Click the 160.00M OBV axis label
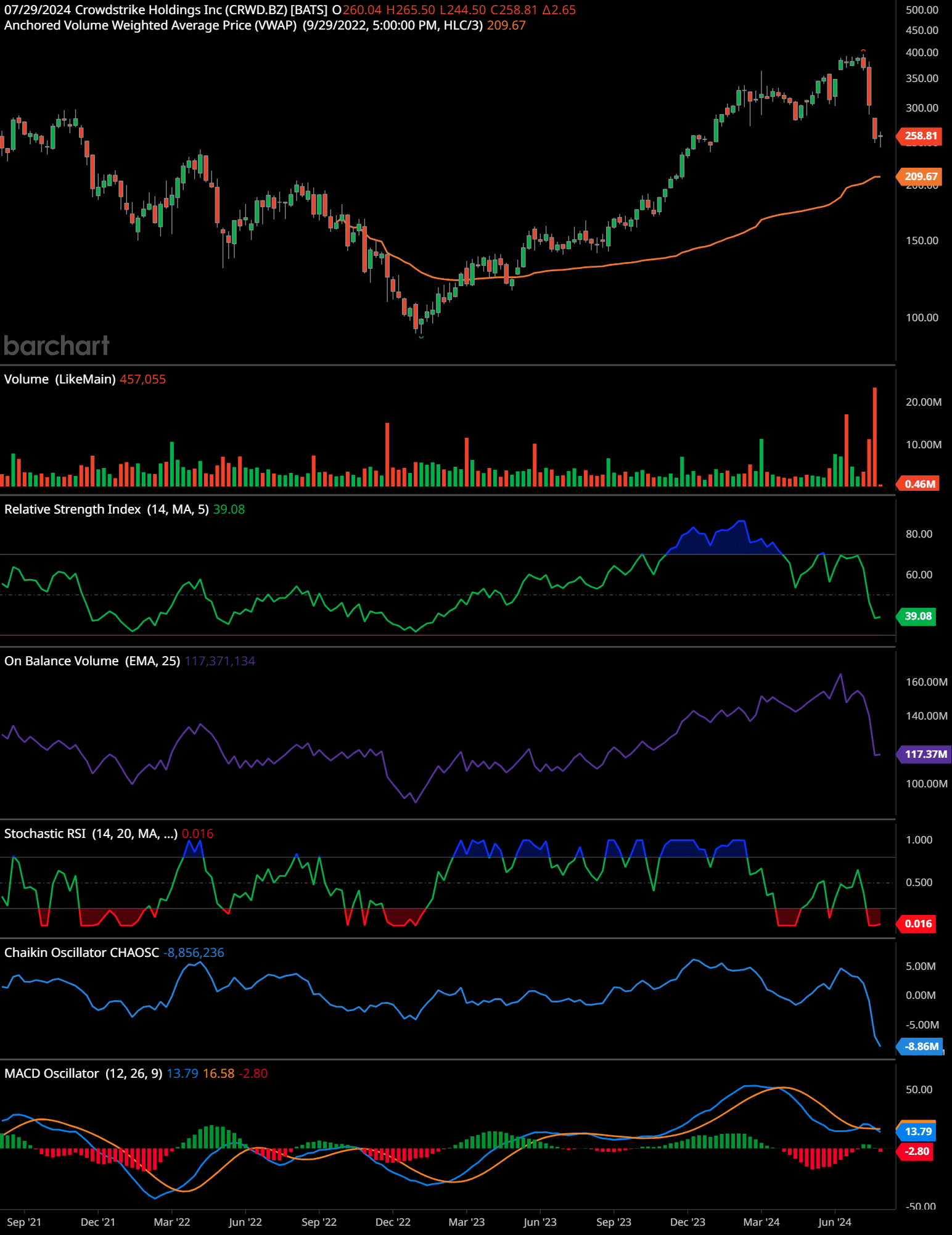The height and width of the screenshot is (1235, 952). click(926, 682)
